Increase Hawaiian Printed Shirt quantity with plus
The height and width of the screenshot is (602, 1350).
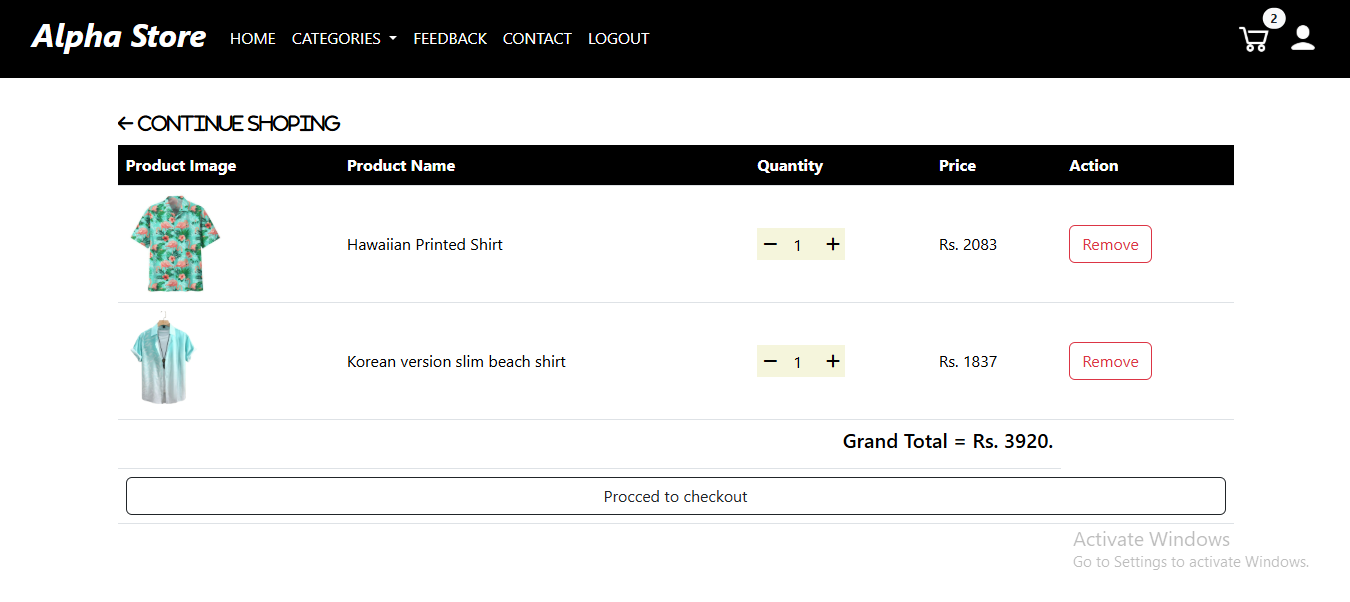(832, 244)
